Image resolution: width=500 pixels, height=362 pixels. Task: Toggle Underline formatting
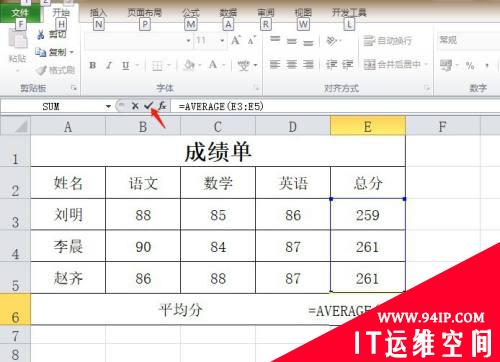click(125, 65)
